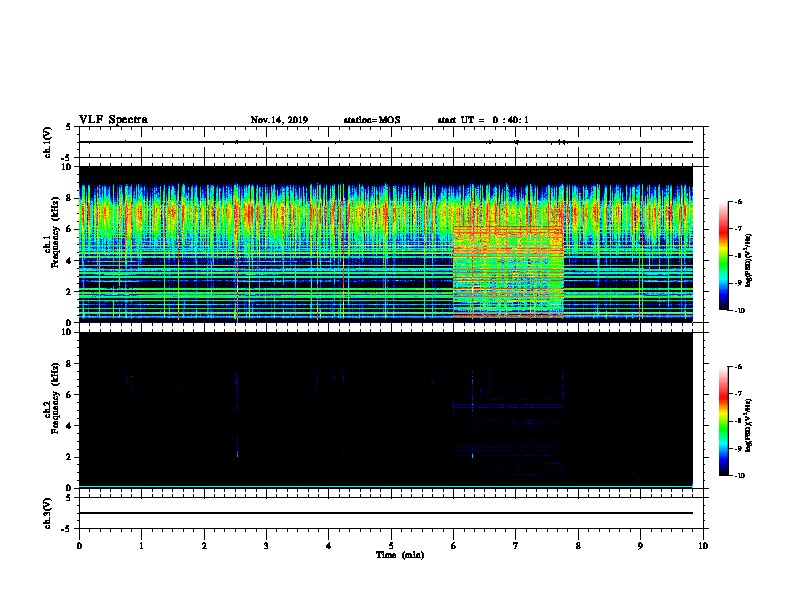Click the 'ch.3(V)' waveform axis label

pos(47,513)
